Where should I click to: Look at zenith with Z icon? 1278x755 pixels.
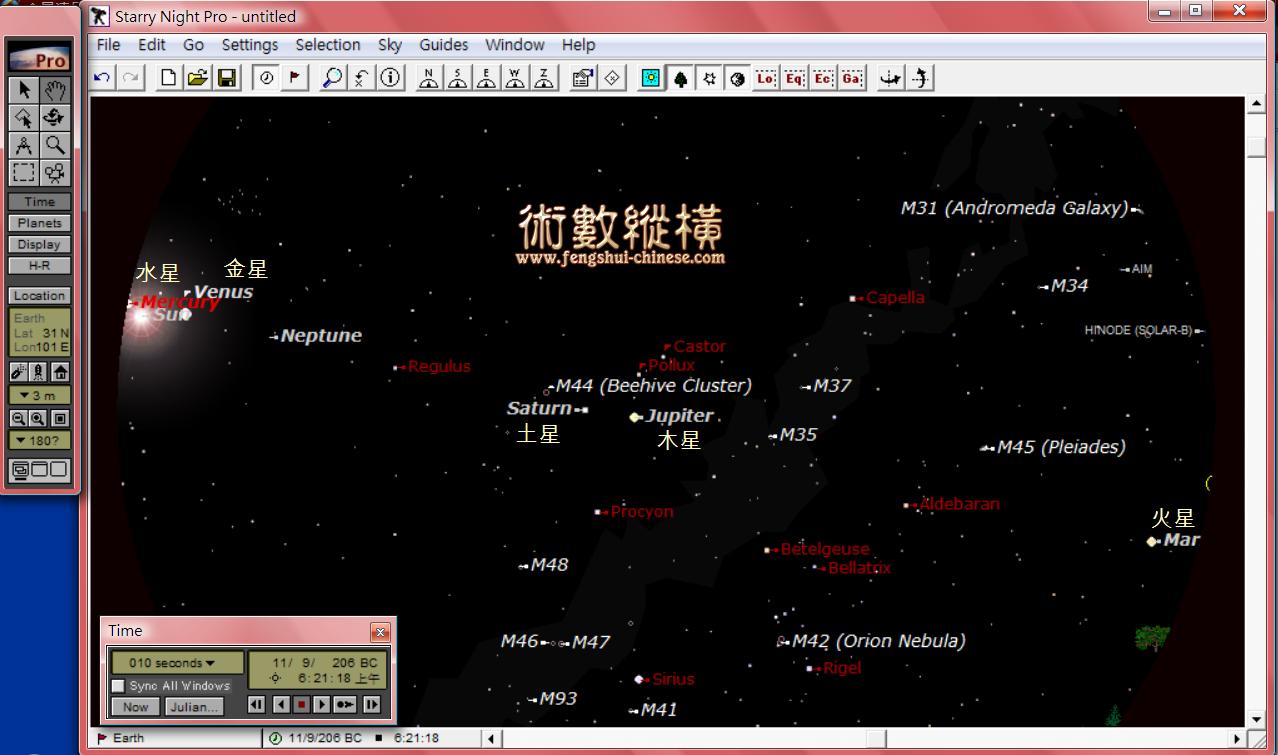[x=544, y=78]
